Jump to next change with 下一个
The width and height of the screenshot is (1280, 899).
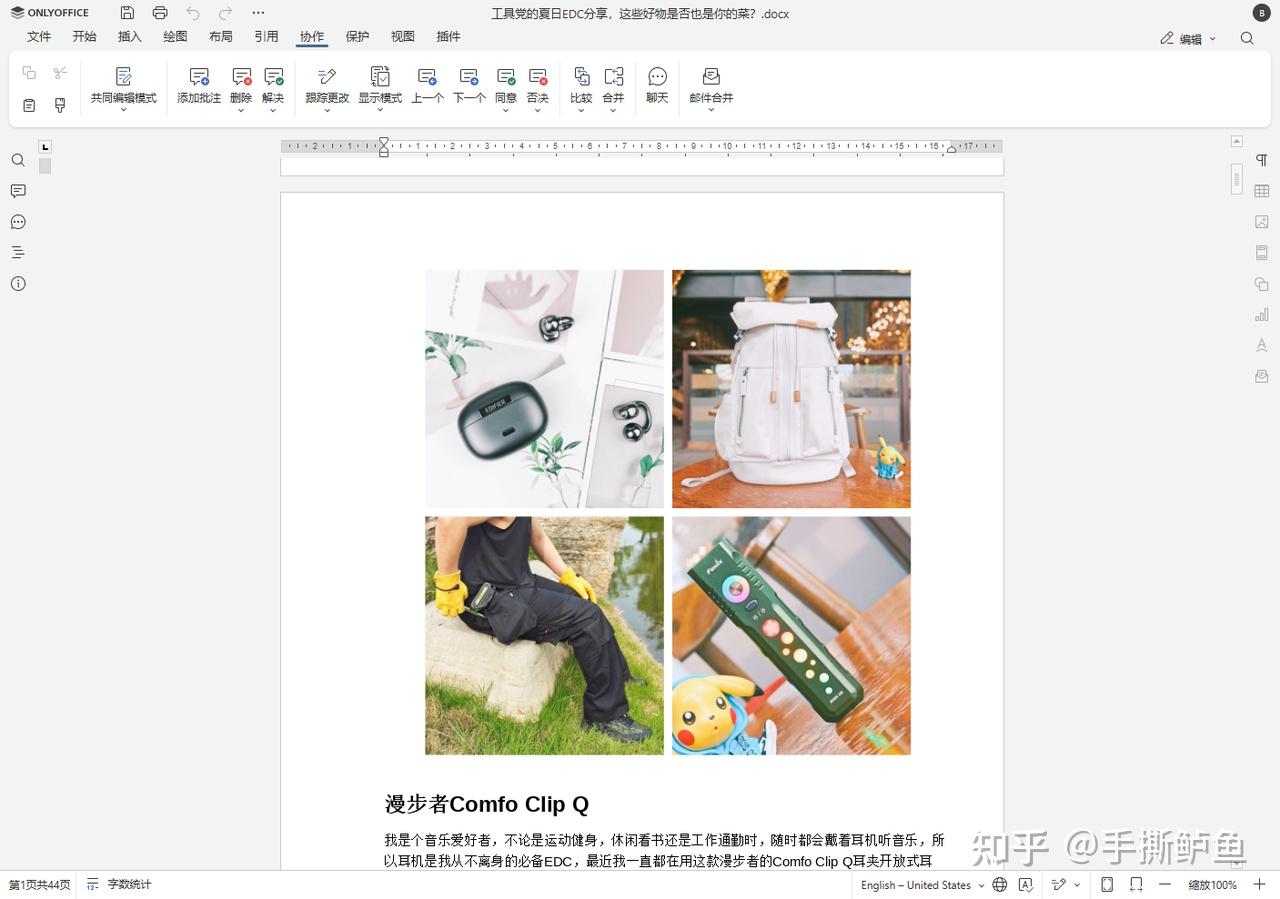tap(469, 86)
